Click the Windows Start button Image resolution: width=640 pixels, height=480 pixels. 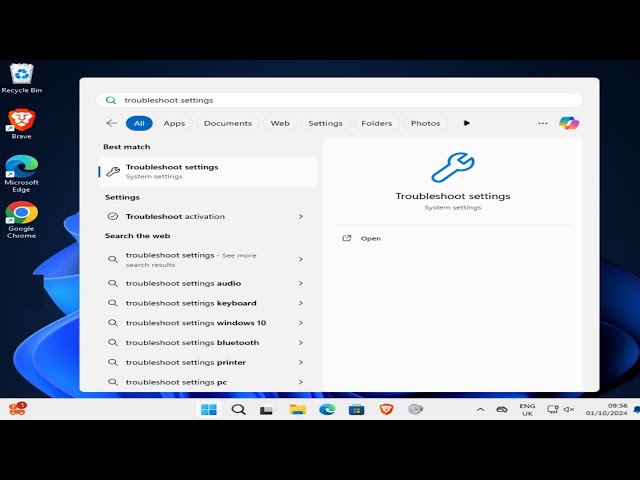coord(209,409)
